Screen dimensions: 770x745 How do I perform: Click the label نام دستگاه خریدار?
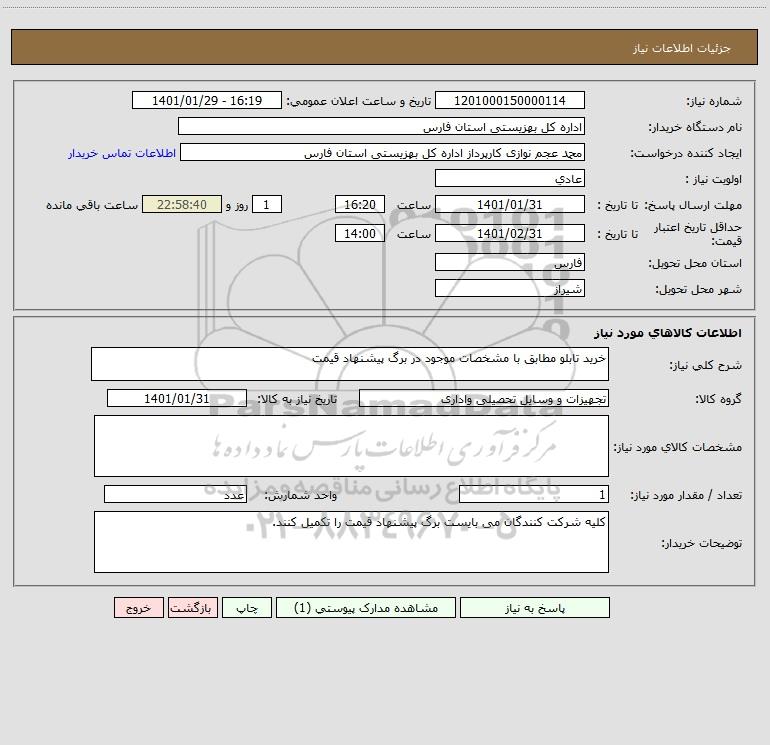point(695,127)
